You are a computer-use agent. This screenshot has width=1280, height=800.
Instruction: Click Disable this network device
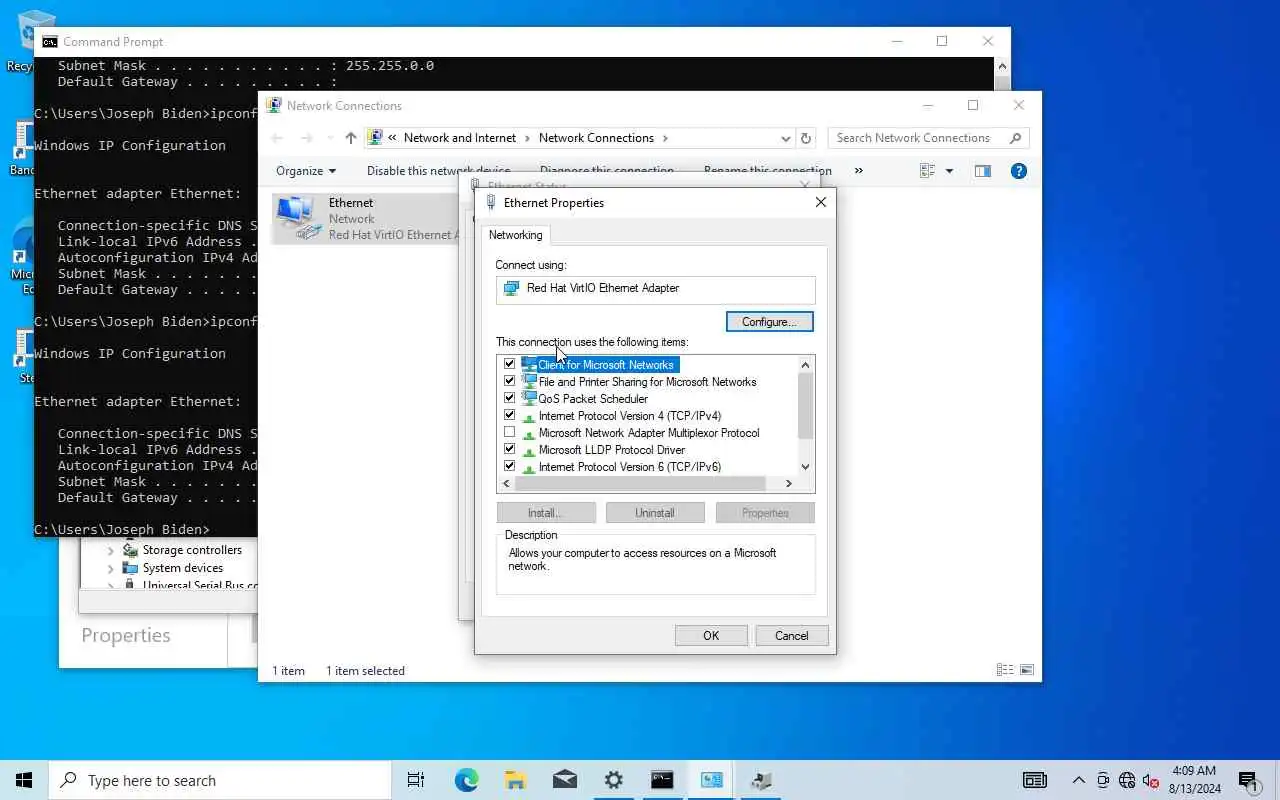(438, 171)
